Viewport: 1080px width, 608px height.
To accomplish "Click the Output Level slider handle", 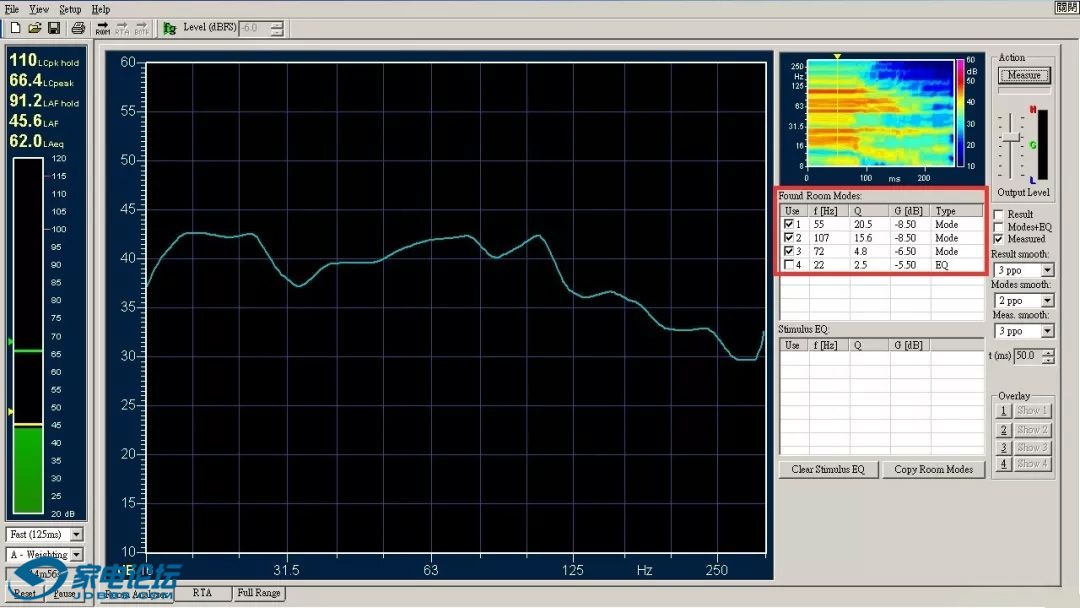I will [1011, 136].
